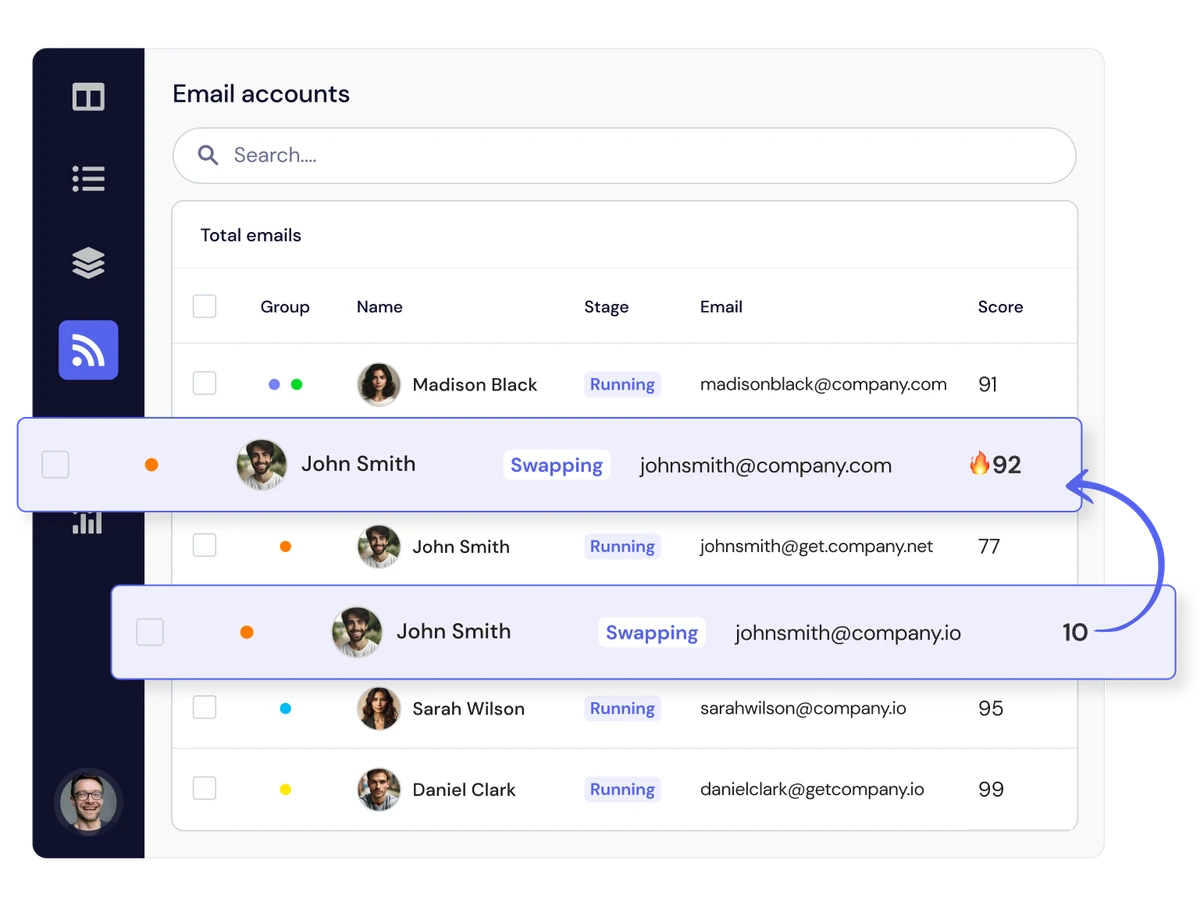Screen dimensions: 1200x906
Task: Click score 99 for Daniel Clark
Action: pyautogui.click(x=991, y=789)
